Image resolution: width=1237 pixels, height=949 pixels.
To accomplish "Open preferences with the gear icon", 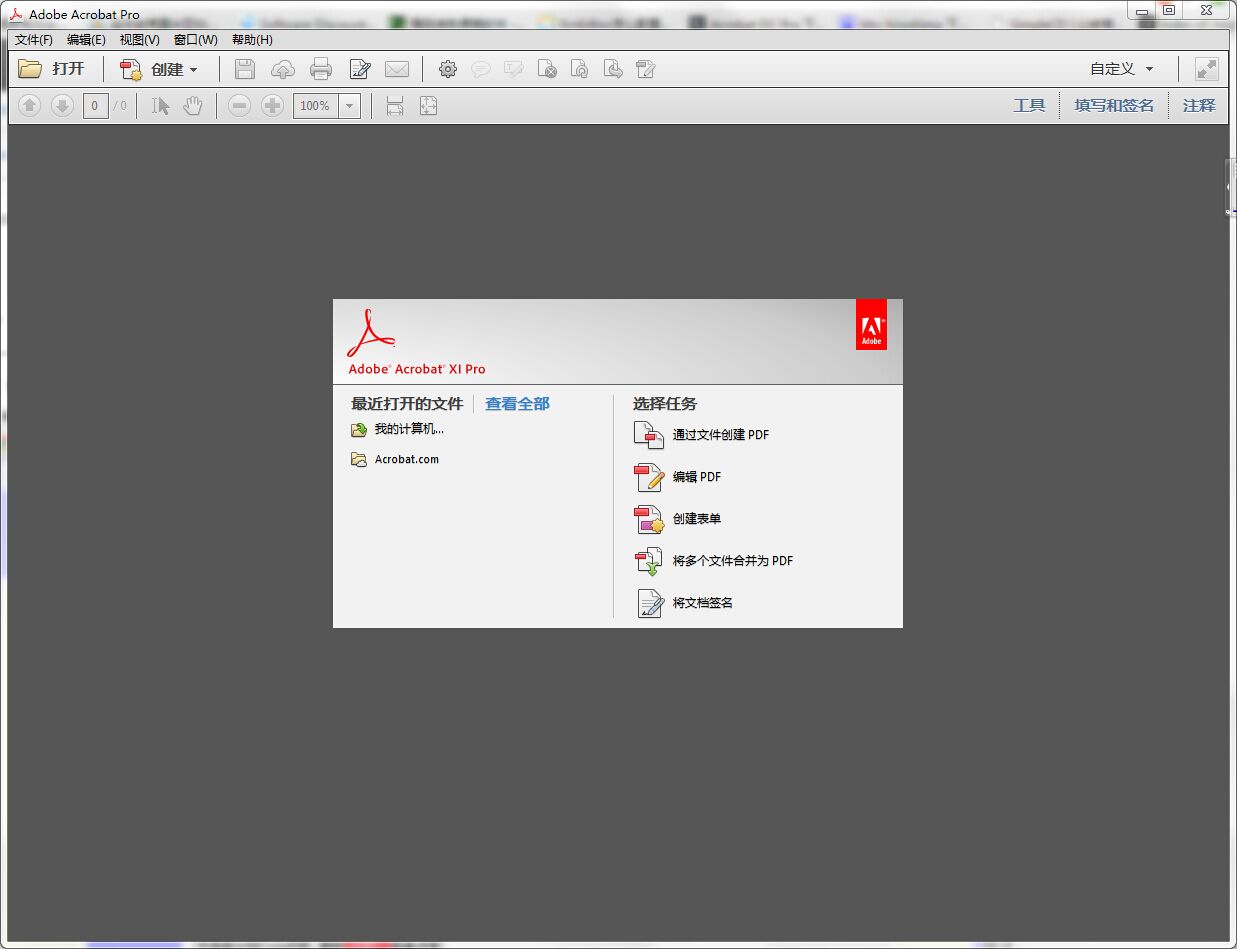I will (448, 69).
